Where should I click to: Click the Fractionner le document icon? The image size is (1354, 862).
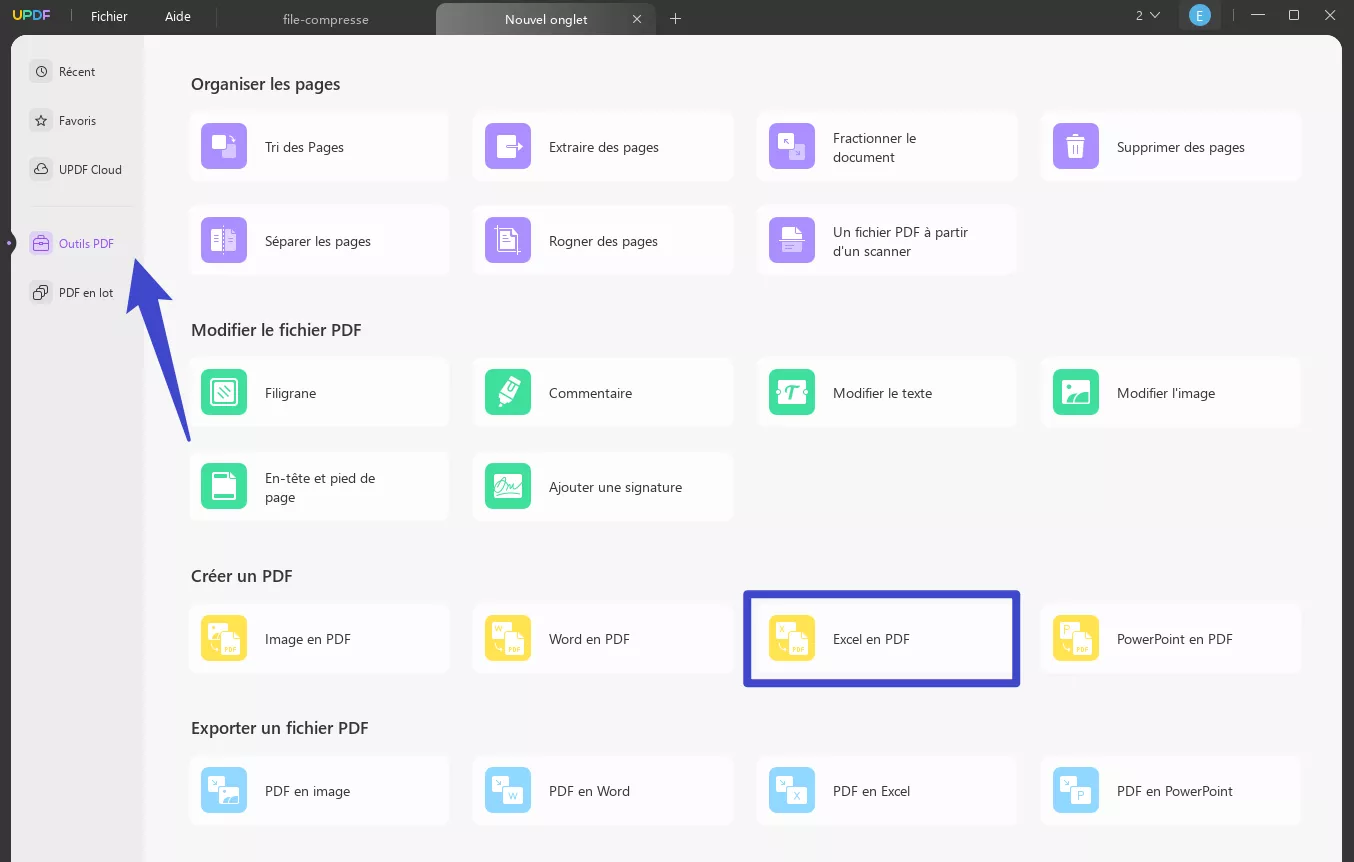coord(792,146)
